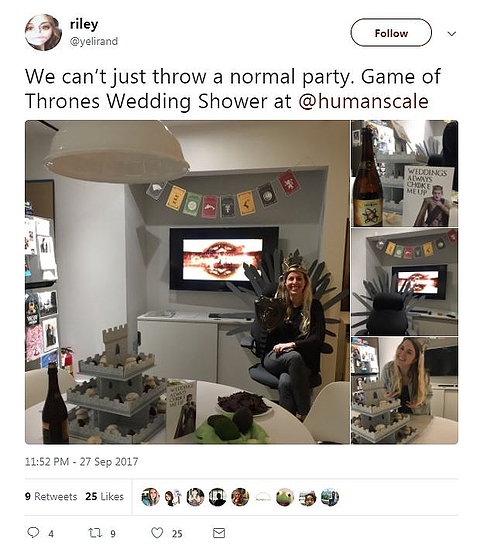Click the envelope direct message icon

point(219,533)
